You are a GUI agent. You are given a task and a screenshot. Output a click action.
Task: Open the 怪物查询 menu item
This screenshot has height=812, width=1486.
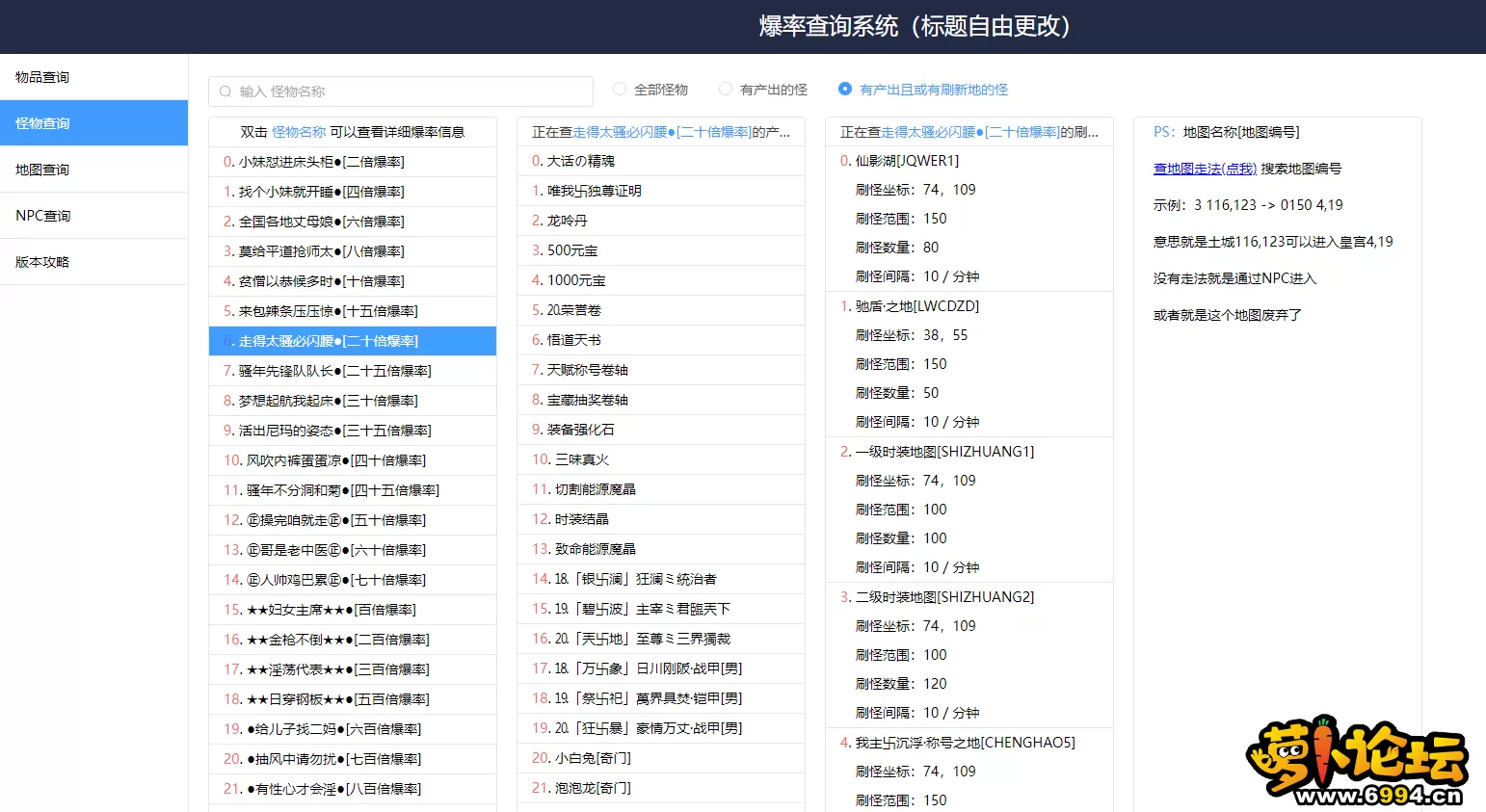(93, 123)
